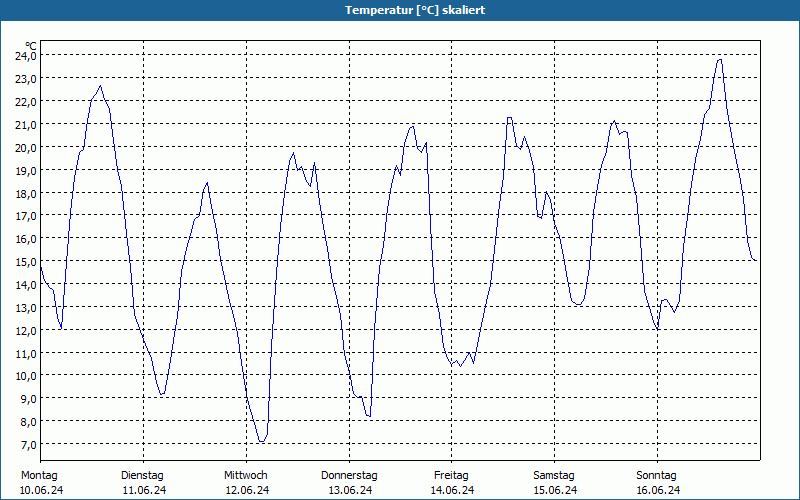Select the 7,0 y-axis value
This screenshot has height=500, width=800.
[29, 445]
